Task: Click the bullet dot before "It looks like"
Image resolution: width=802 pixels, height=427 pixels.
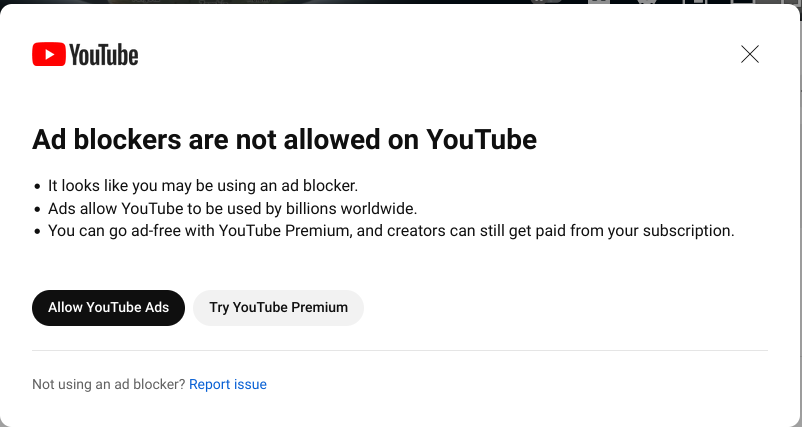Action: click(x=38, y=187)
